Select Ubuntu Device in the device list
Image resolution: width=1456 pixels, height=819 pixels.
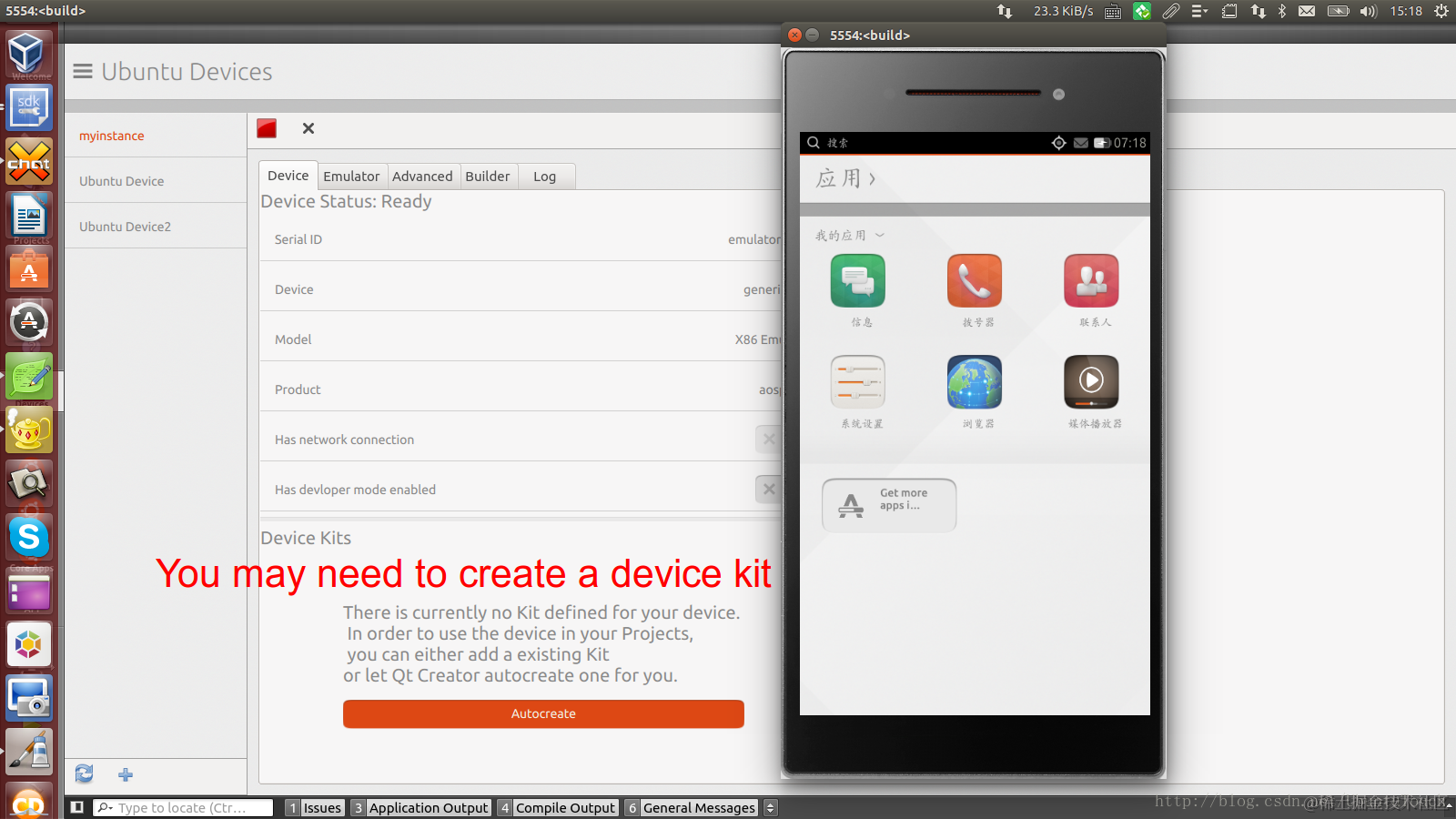[156, 181]
